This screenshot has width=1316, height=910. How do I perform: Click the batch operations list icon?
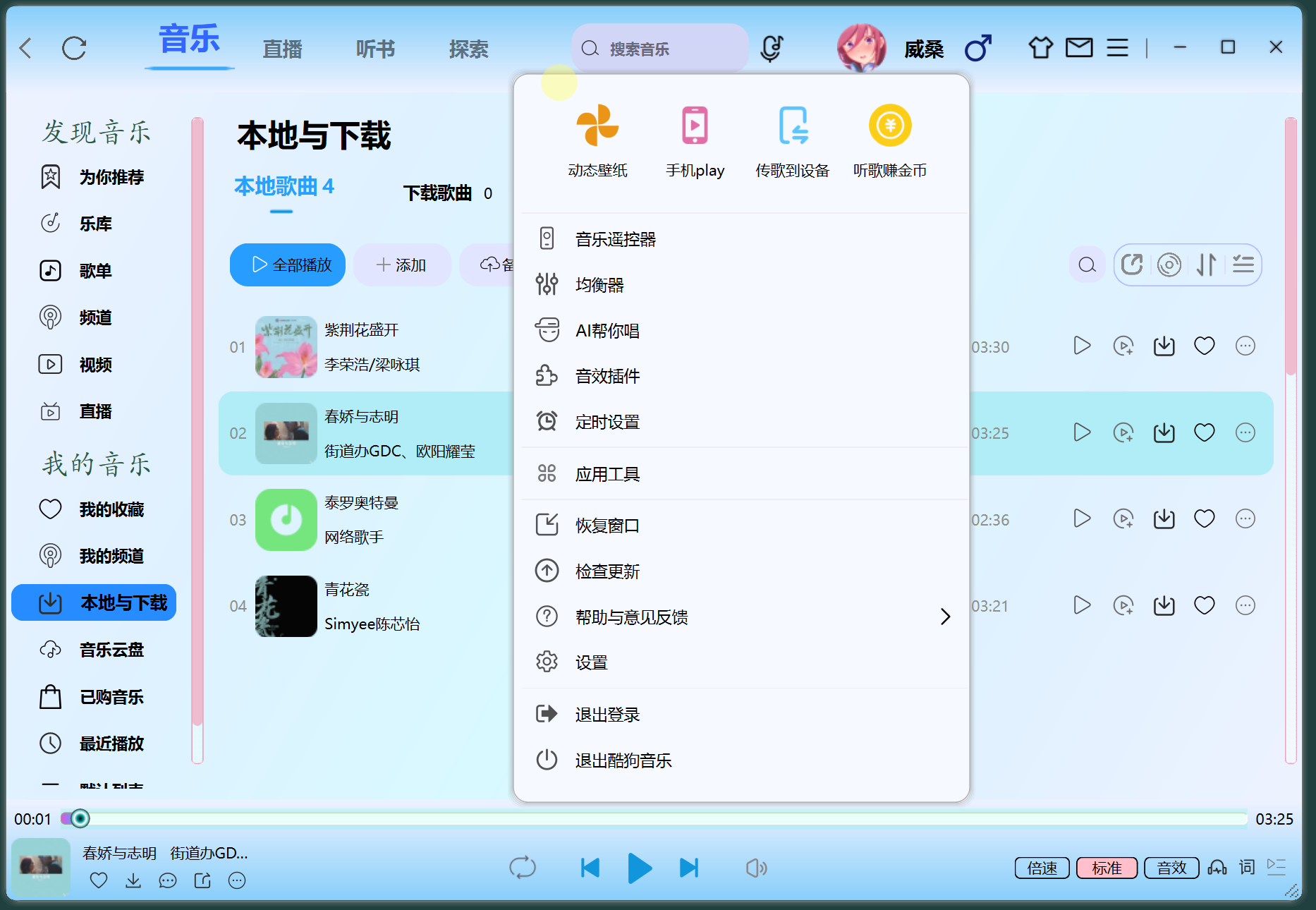(x=1243, y=265)
